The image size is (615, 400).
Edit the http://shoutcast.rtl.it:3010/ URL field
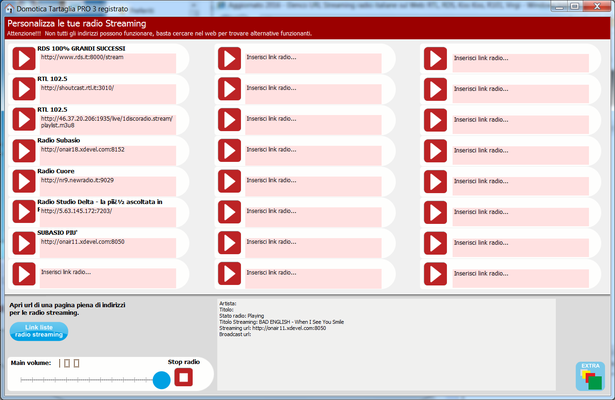tap(107, 93)
